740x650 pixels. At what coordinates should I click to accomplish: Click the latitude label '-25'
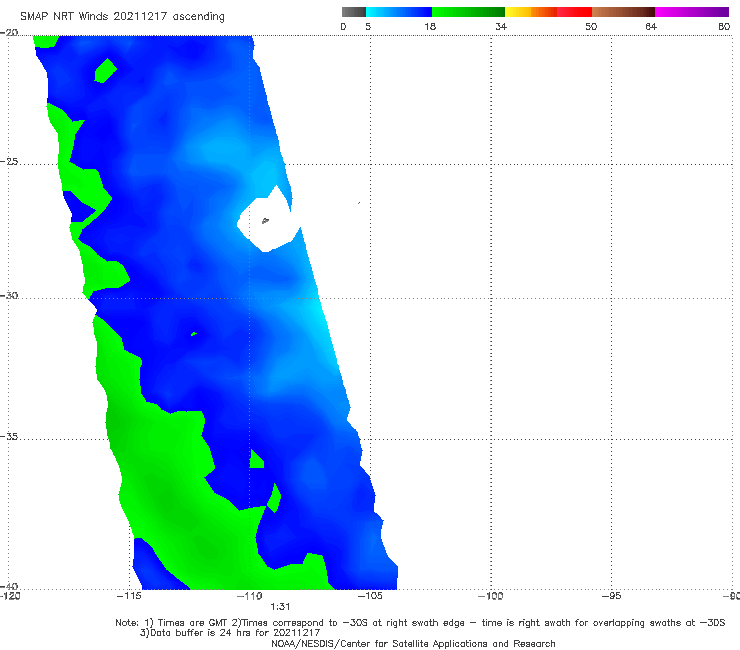(9, 161)
